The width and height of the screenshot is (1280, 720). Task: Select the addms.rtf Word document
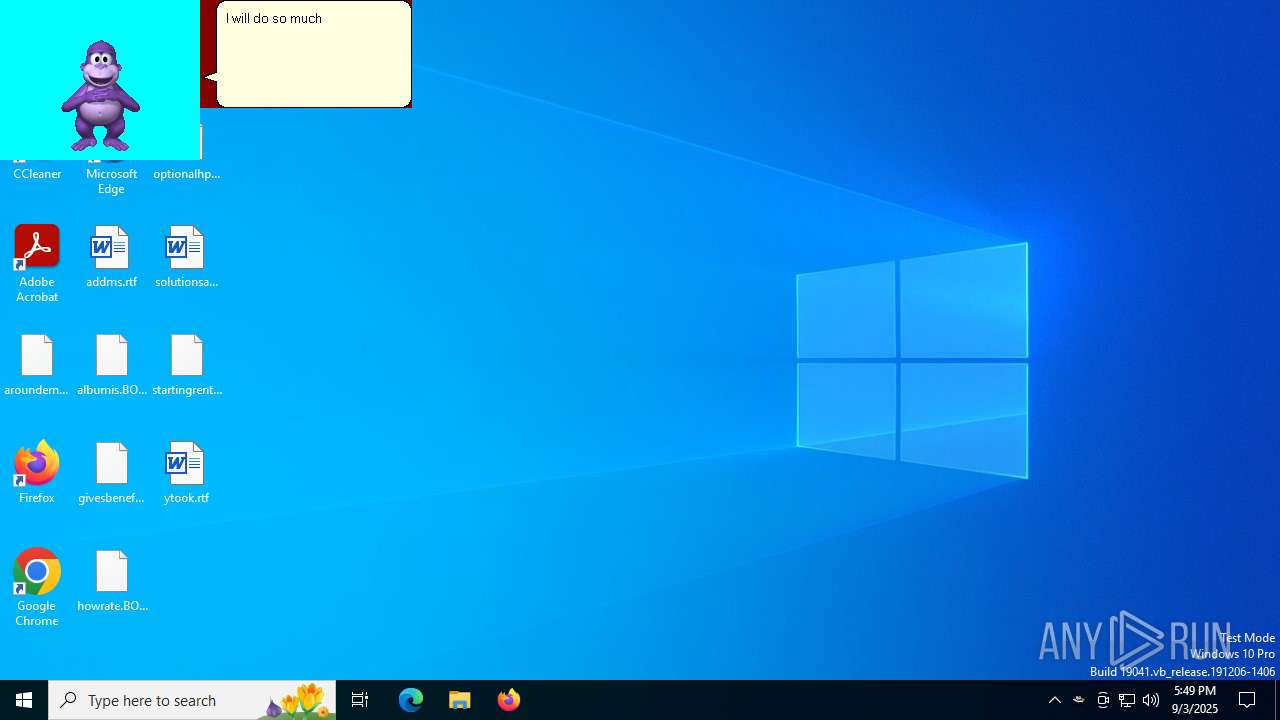point(111,257)
